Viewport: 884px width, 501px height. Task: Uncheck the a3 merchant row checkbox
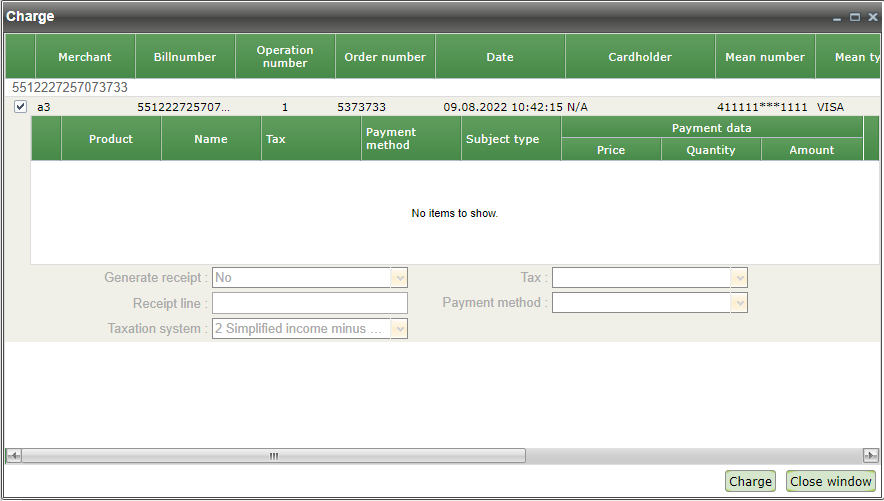pos(20,107)
